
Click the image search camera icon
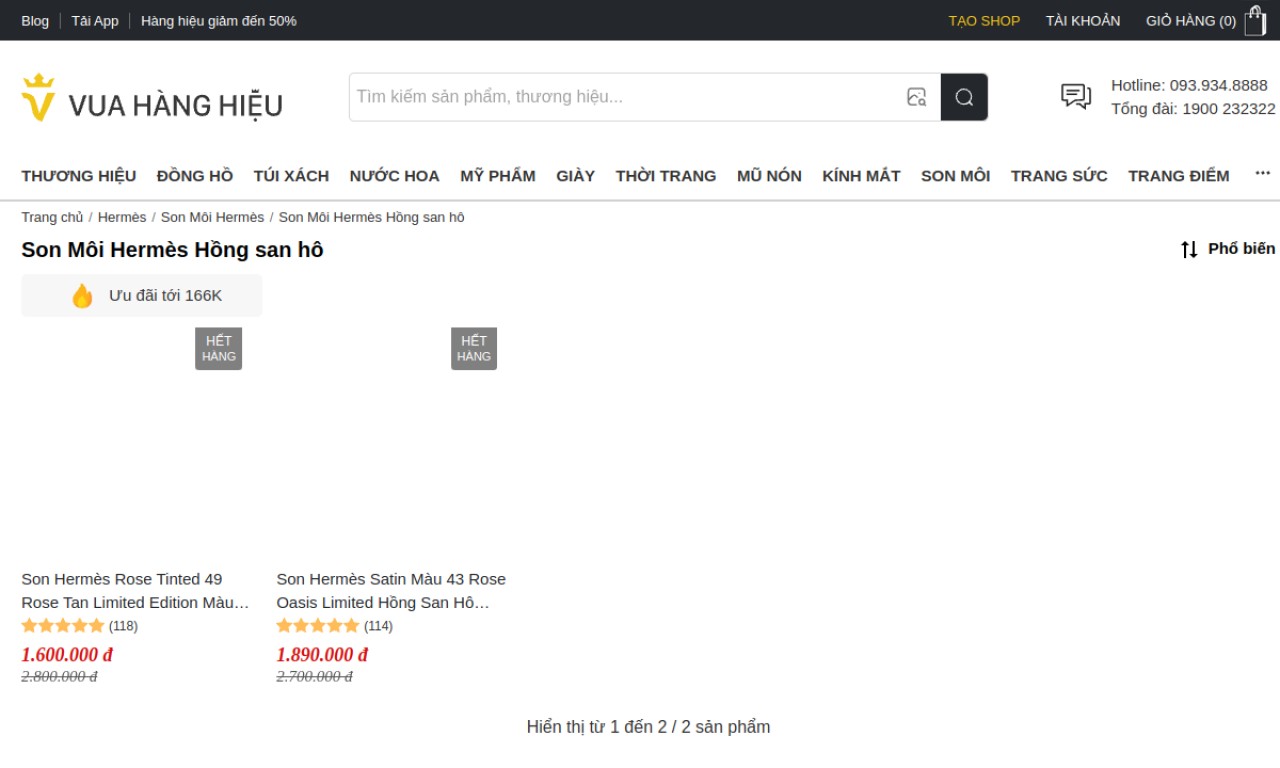click(916, 97)
